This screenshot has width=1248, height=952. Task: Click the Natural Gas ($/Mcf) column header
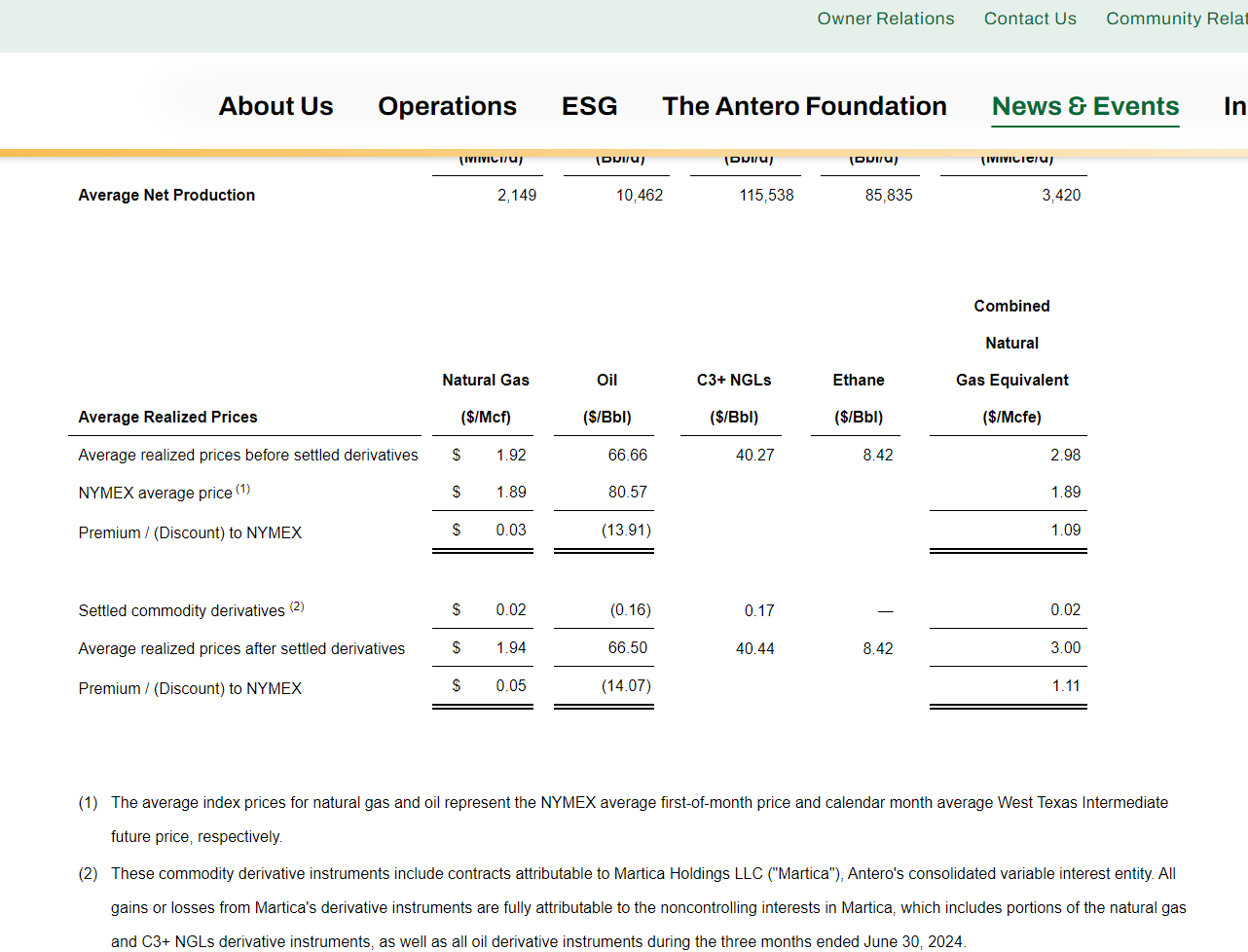point(486,398)
